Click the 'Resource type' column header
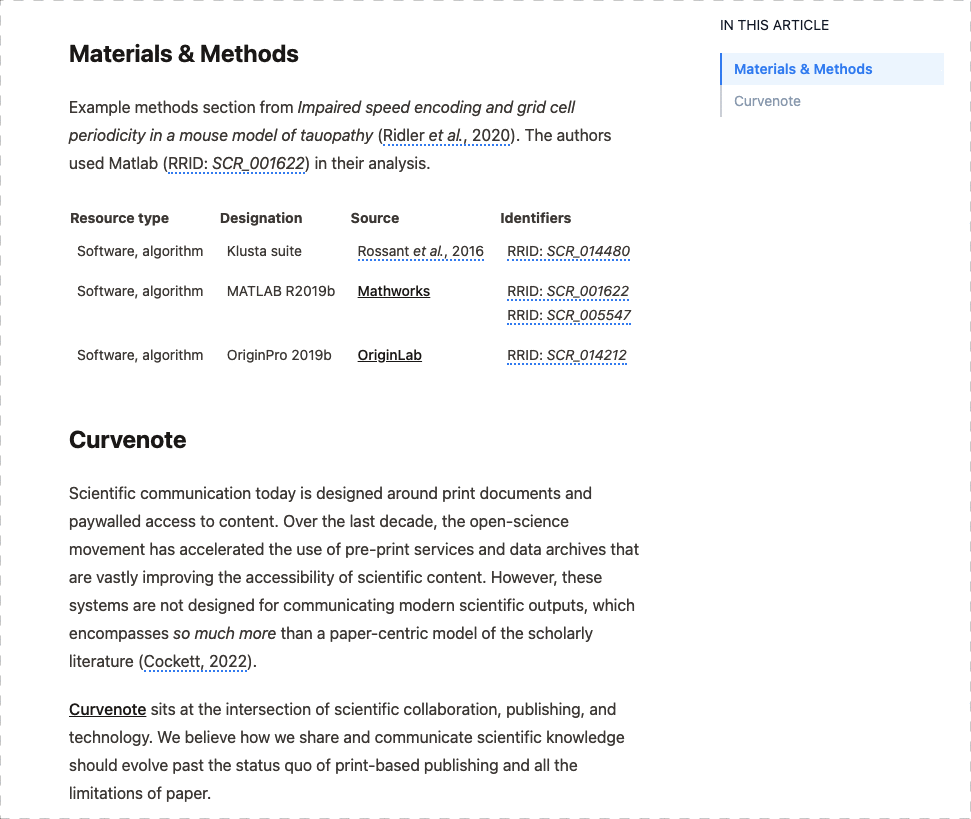Screen dimensions: 971x819 pyautogui.click(x=120, y=218)
